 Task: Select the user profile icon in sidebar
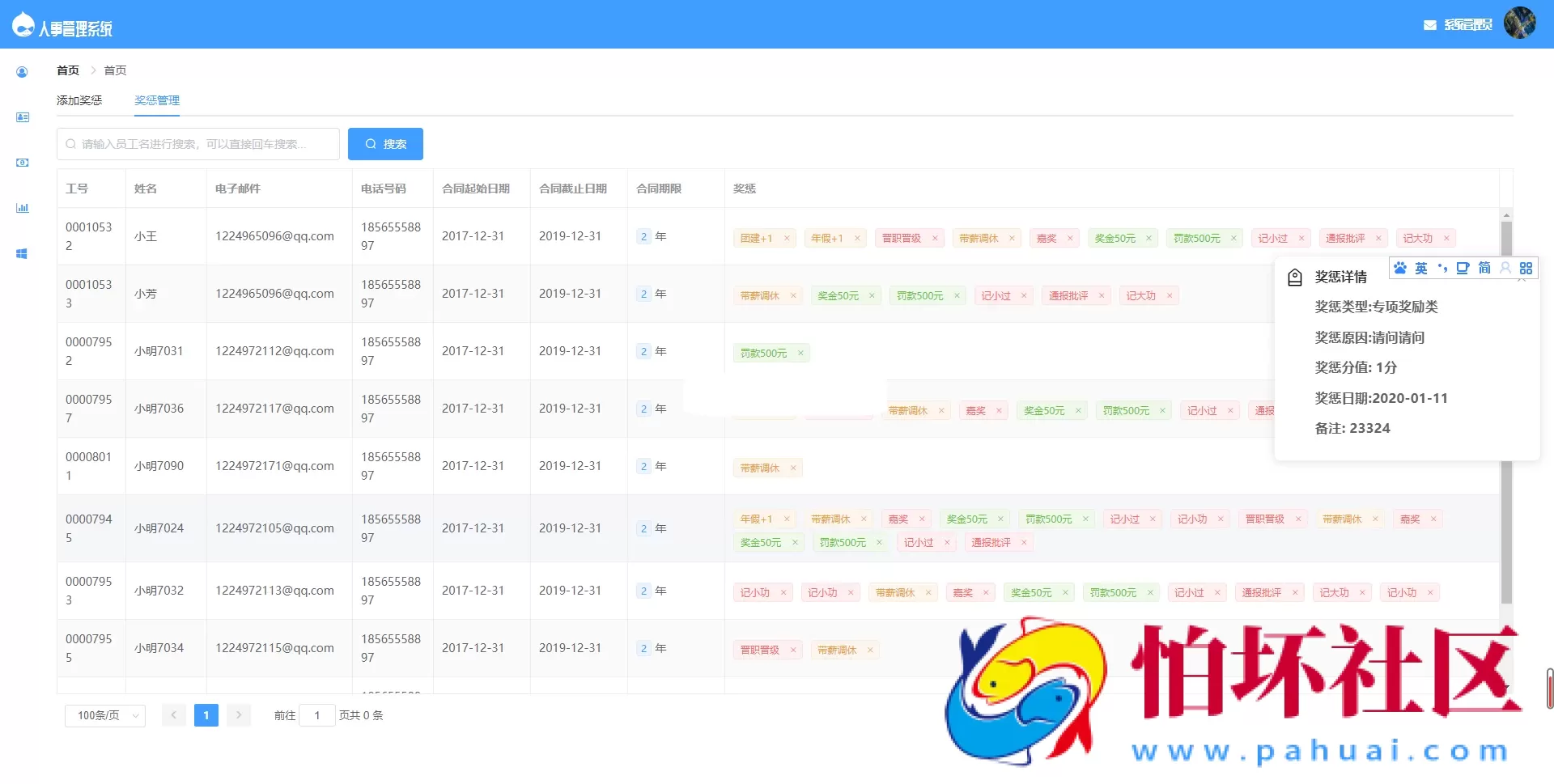coord(22,72)
